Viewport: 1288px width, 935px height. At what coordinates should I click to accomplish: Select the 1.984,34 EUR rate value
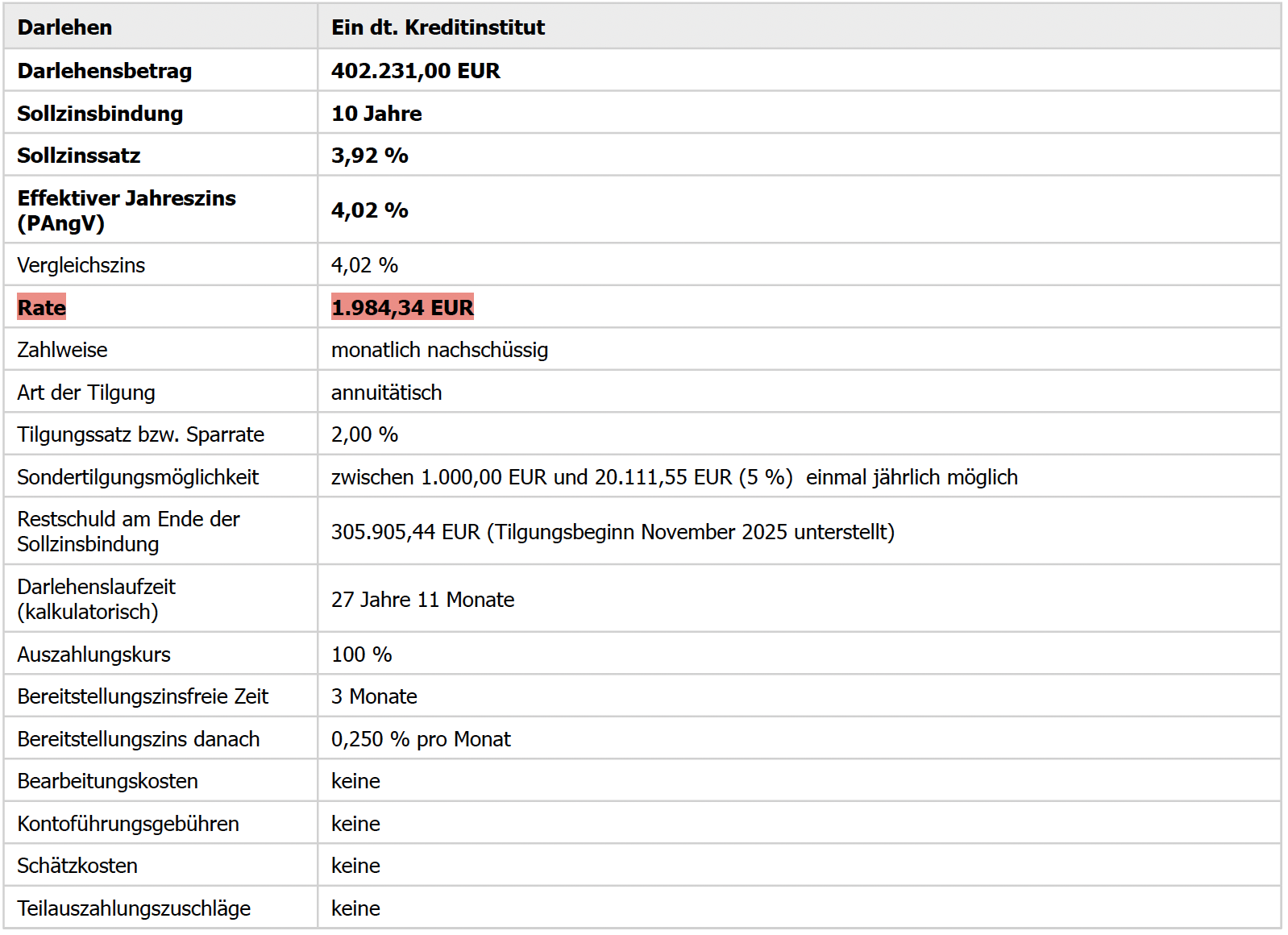(402, 307)
